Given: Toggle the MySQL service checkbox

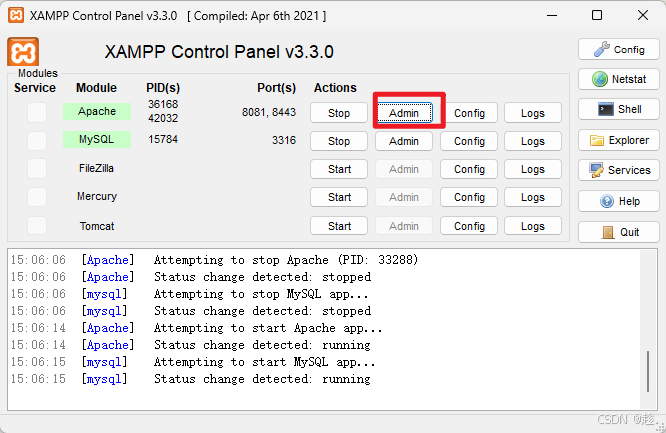Looking at the screenshot, I should click(37, 141).
